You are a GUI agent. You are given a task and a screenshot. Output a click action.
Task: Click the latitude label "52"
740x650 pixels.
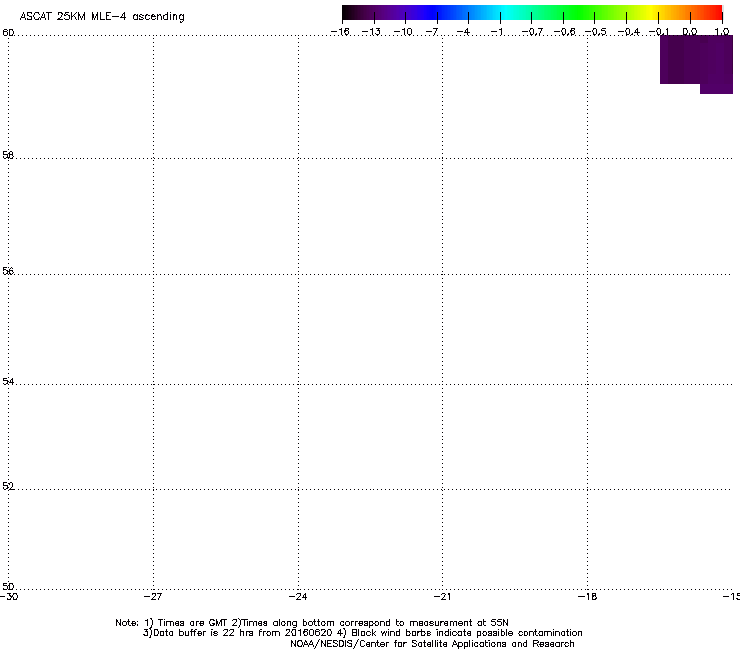point(8,486)
